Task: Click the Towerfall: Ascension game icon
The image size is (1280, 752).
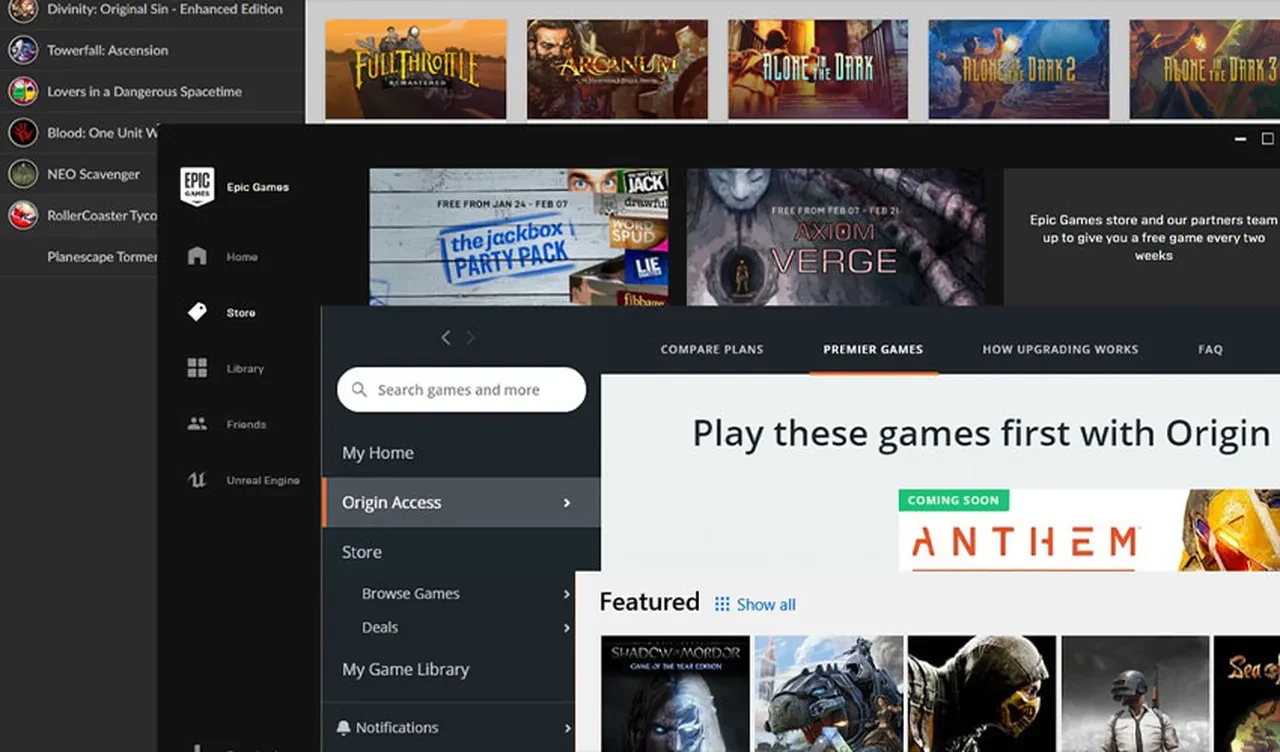Action: [23, 49]
